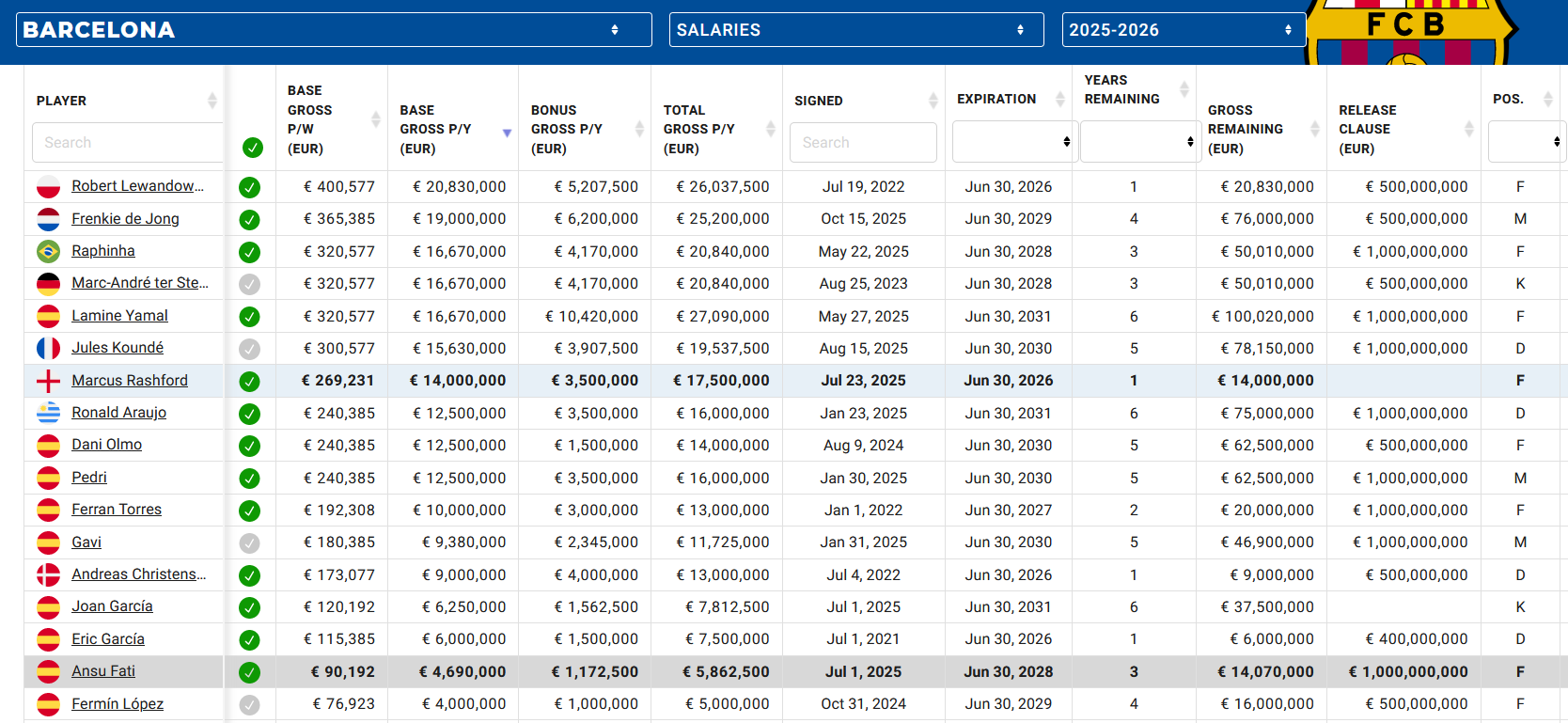The height and width of the screenshot is (723, 1568).
Task: Toggle Marcus Rashford's green check mark
Action: (x=249, y=381)
